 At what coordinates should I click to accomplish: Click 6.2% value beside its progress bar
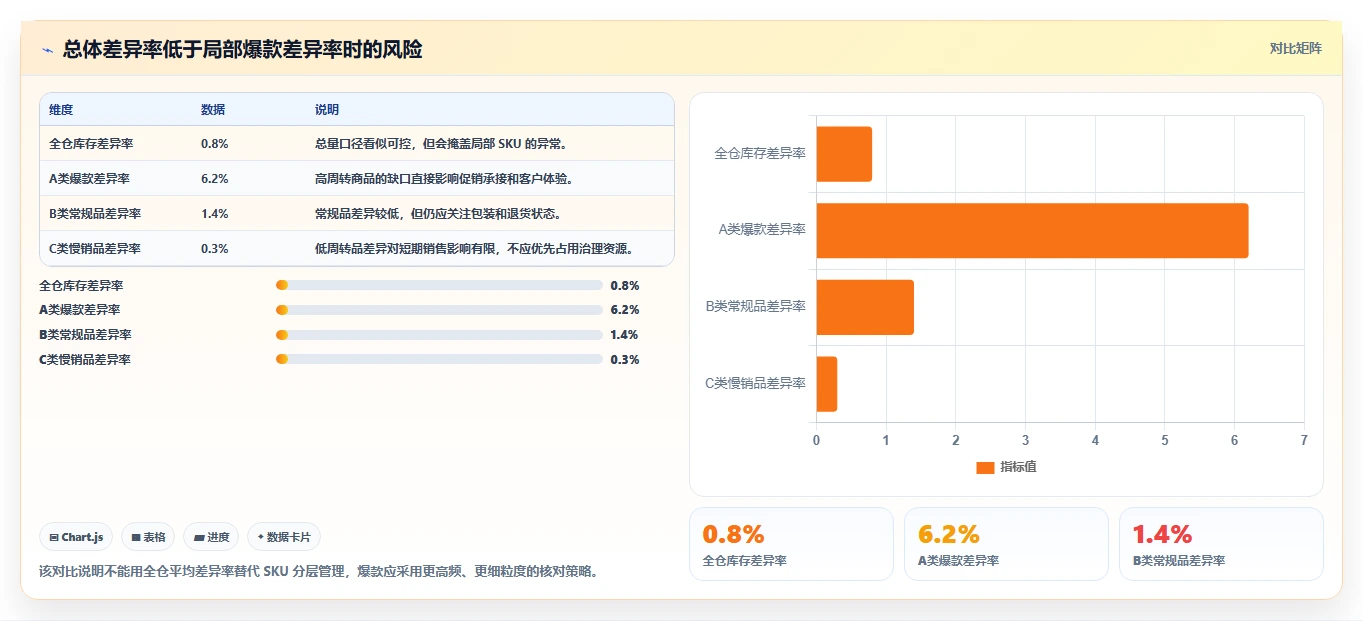pos(625,310)
